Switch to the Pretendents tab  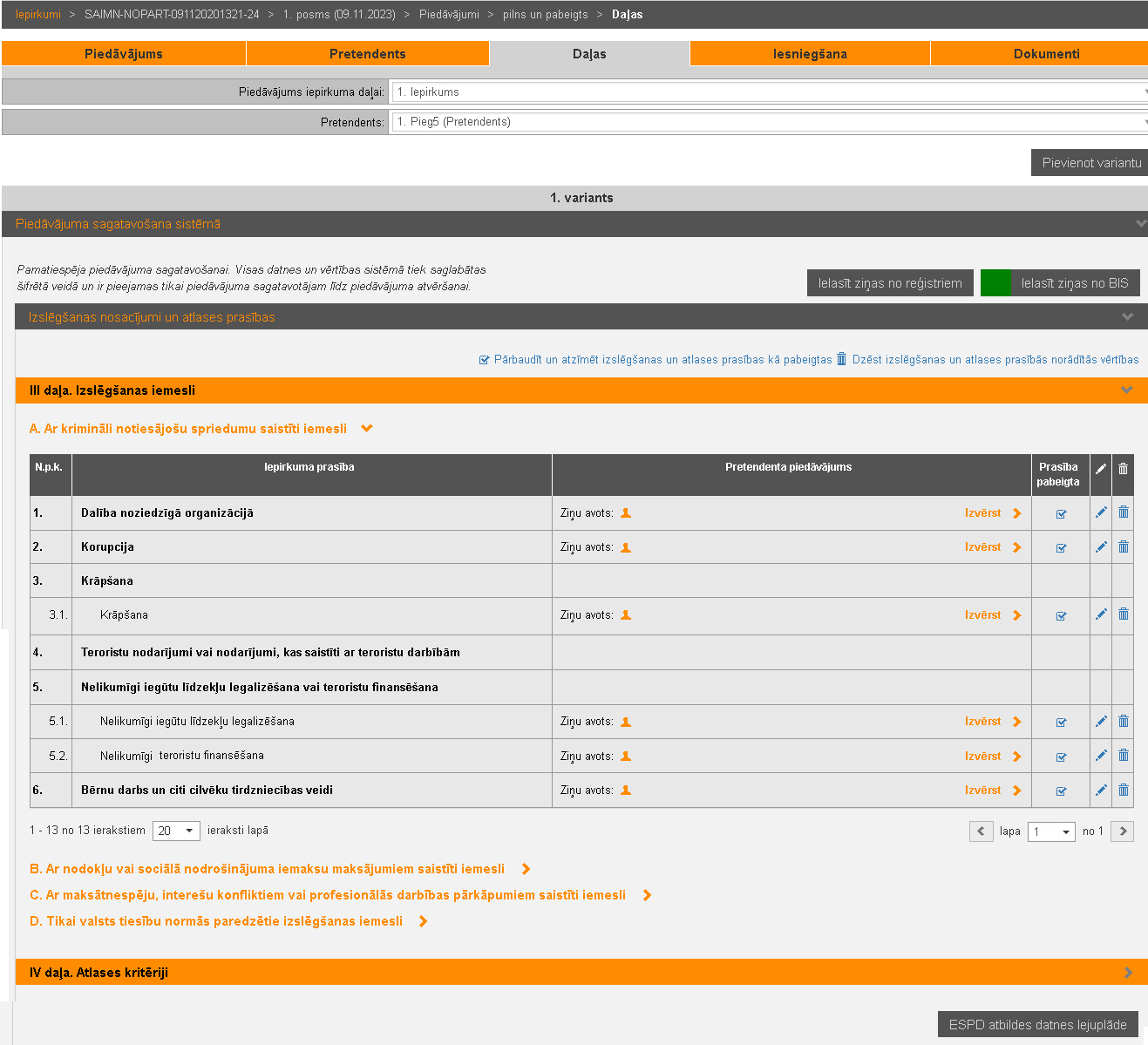click(x=367, y=54)
